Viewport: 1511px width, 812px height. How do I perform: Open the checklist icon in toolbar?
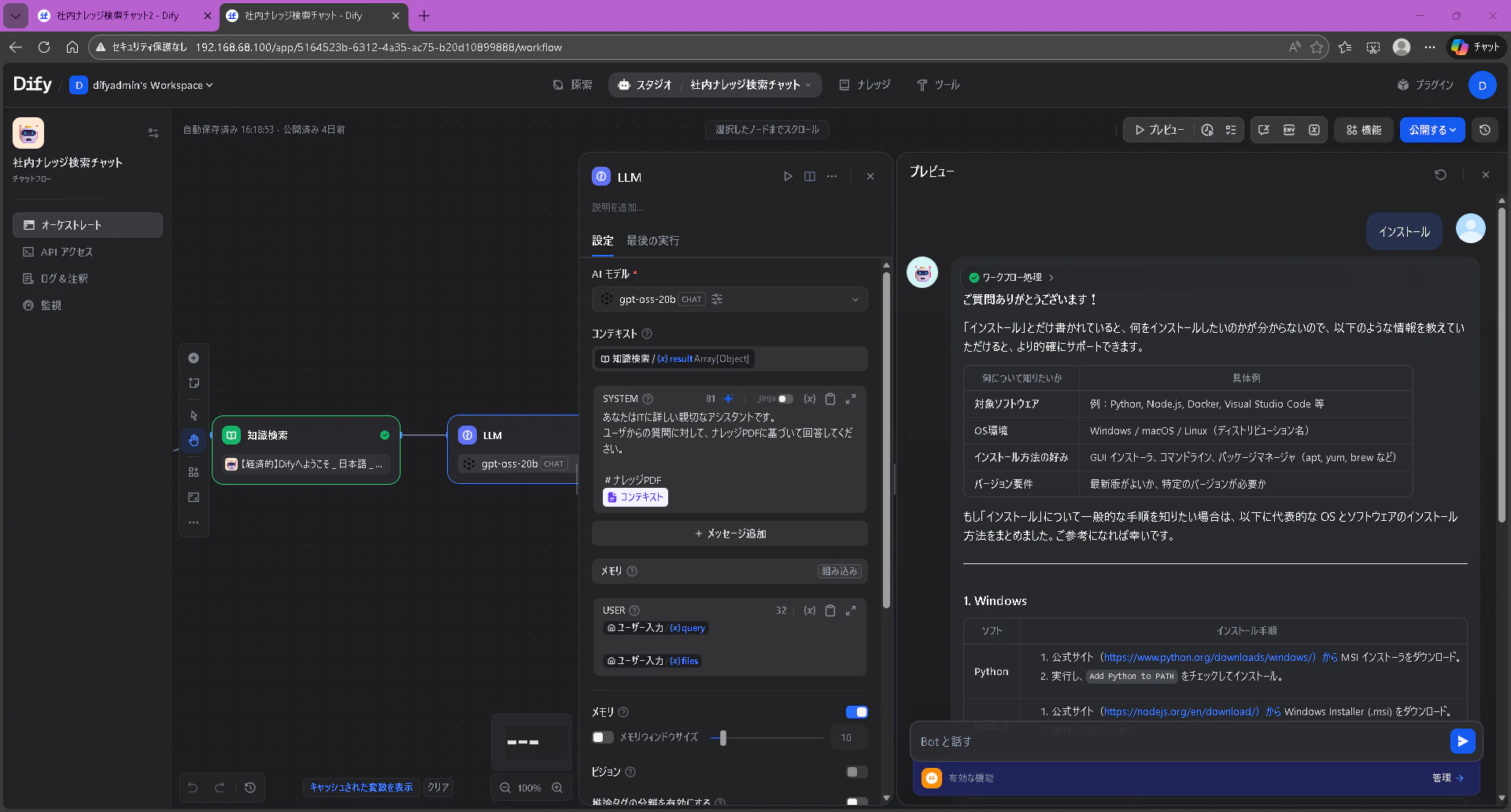tap(1231, 130)
